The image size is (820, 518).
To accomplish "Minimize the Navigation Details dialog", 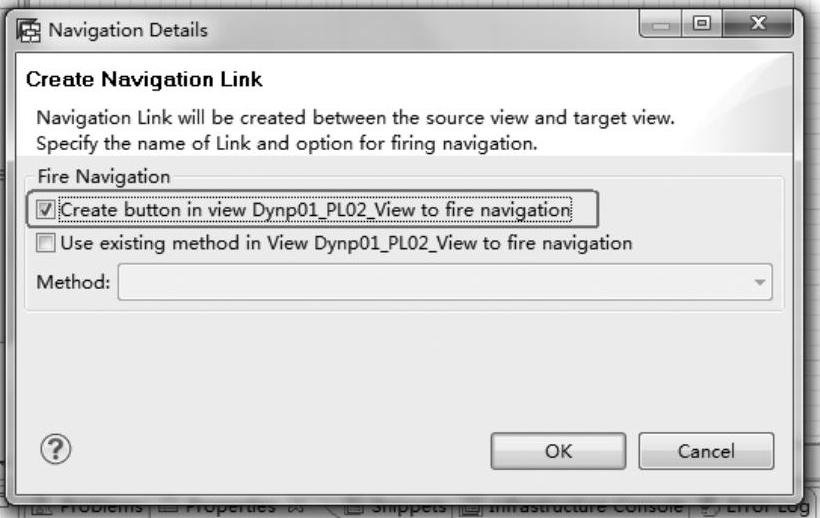I will click(661, 24).
